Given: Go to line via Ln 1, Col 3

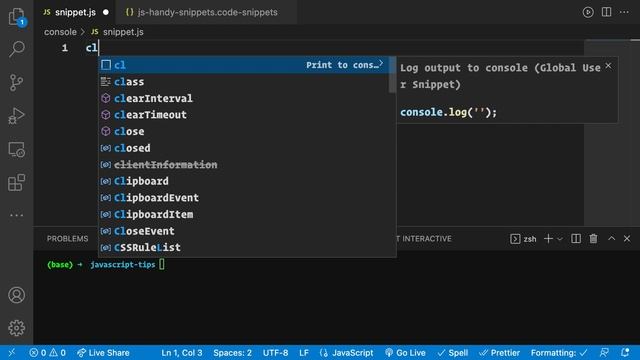Looking at the screenshot, I should [x=181, y=353].
